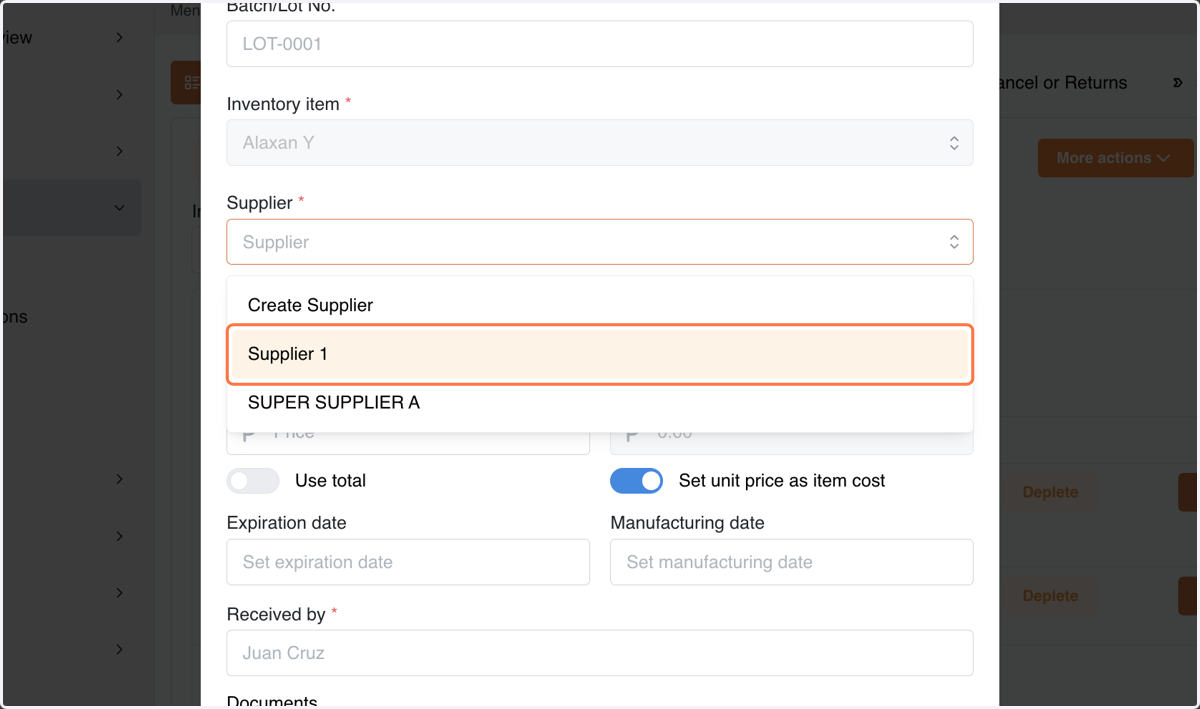Open the 'More actions' dropdown button
The image size is (1200, 709).
pyautogui.click(x=1115, y=158)
